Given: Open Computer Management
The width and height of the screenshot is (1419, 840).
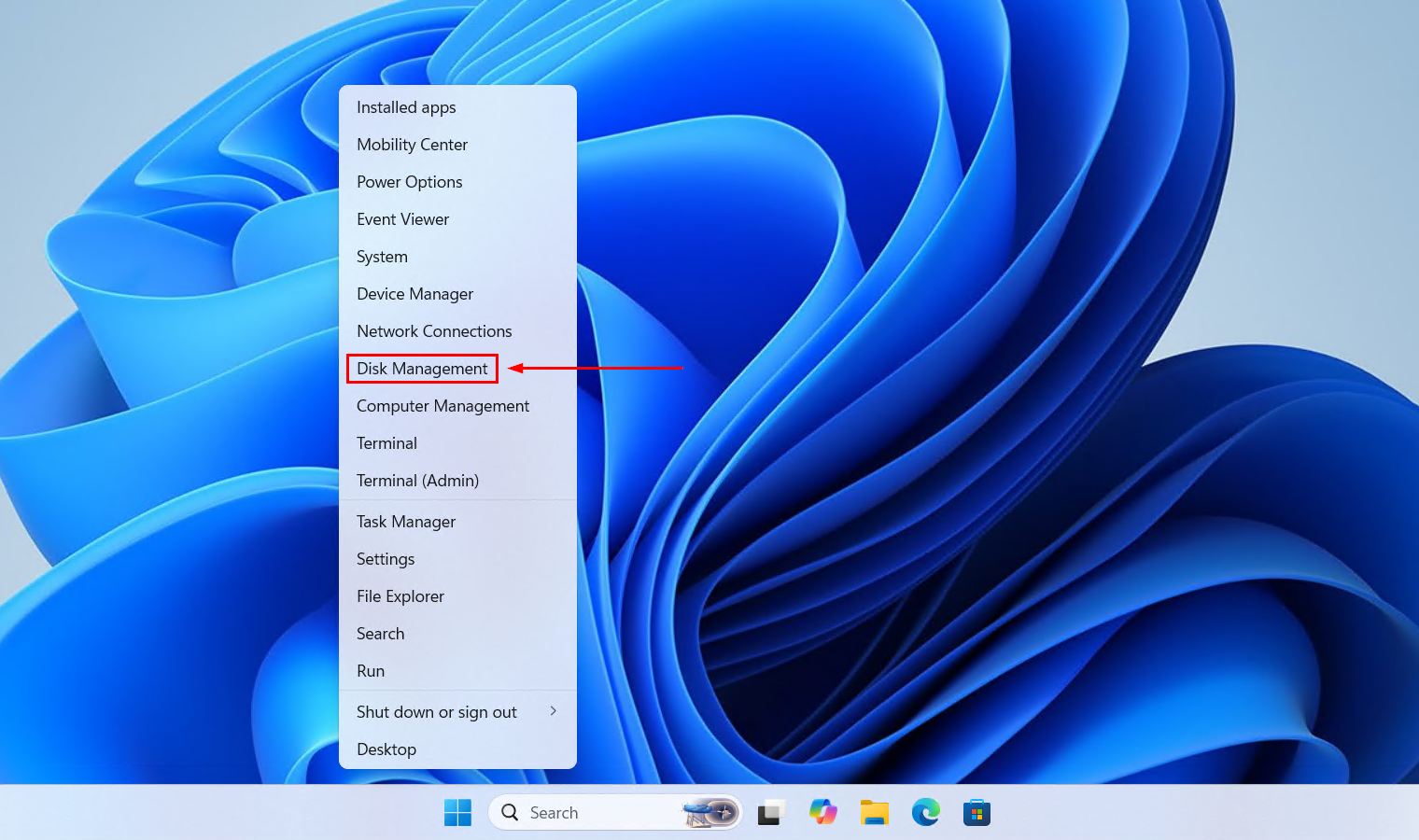Looking at the screenshot, I should pyautogui.click(x=457, y=406).
